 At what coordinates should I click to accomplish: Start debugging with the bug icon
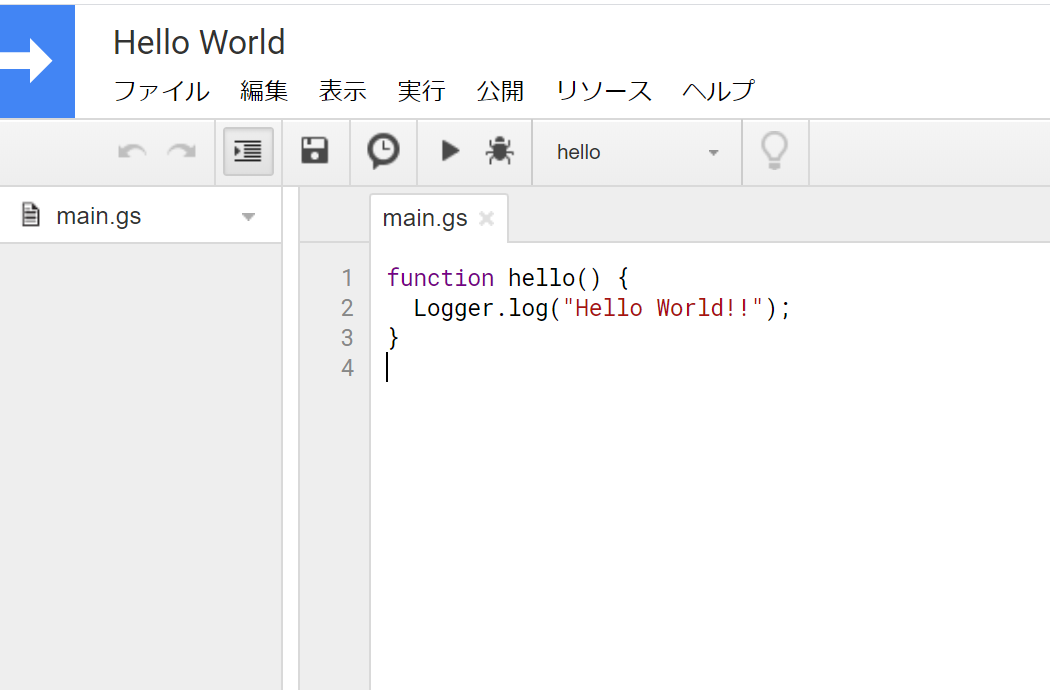pos(499,152)
